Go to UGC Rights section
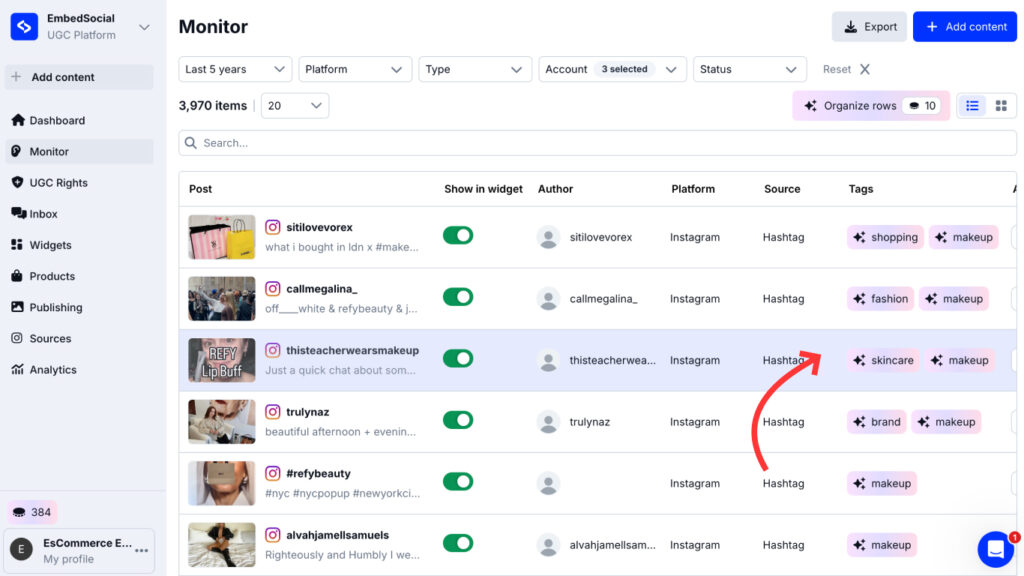Image resolution: width=1024 pixels, height=576 pixels. pos(79,183)
